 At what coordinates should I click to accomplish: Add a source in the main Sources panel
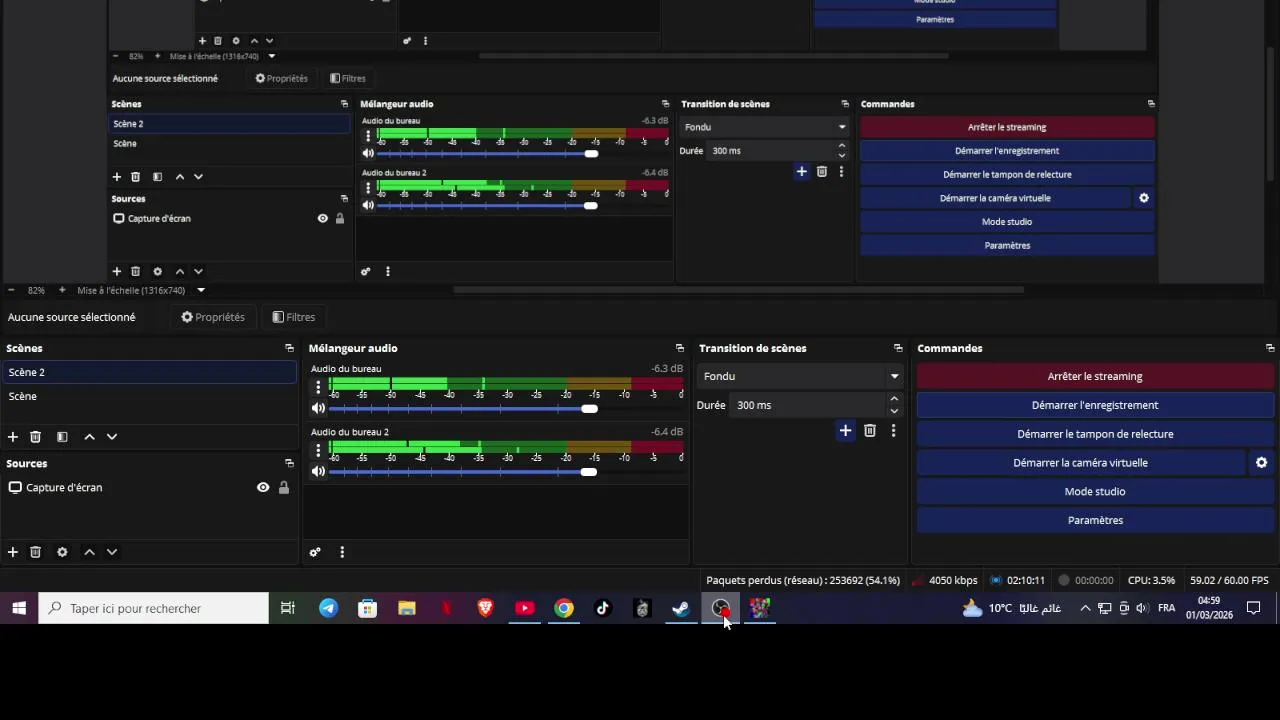coord(13,552)
